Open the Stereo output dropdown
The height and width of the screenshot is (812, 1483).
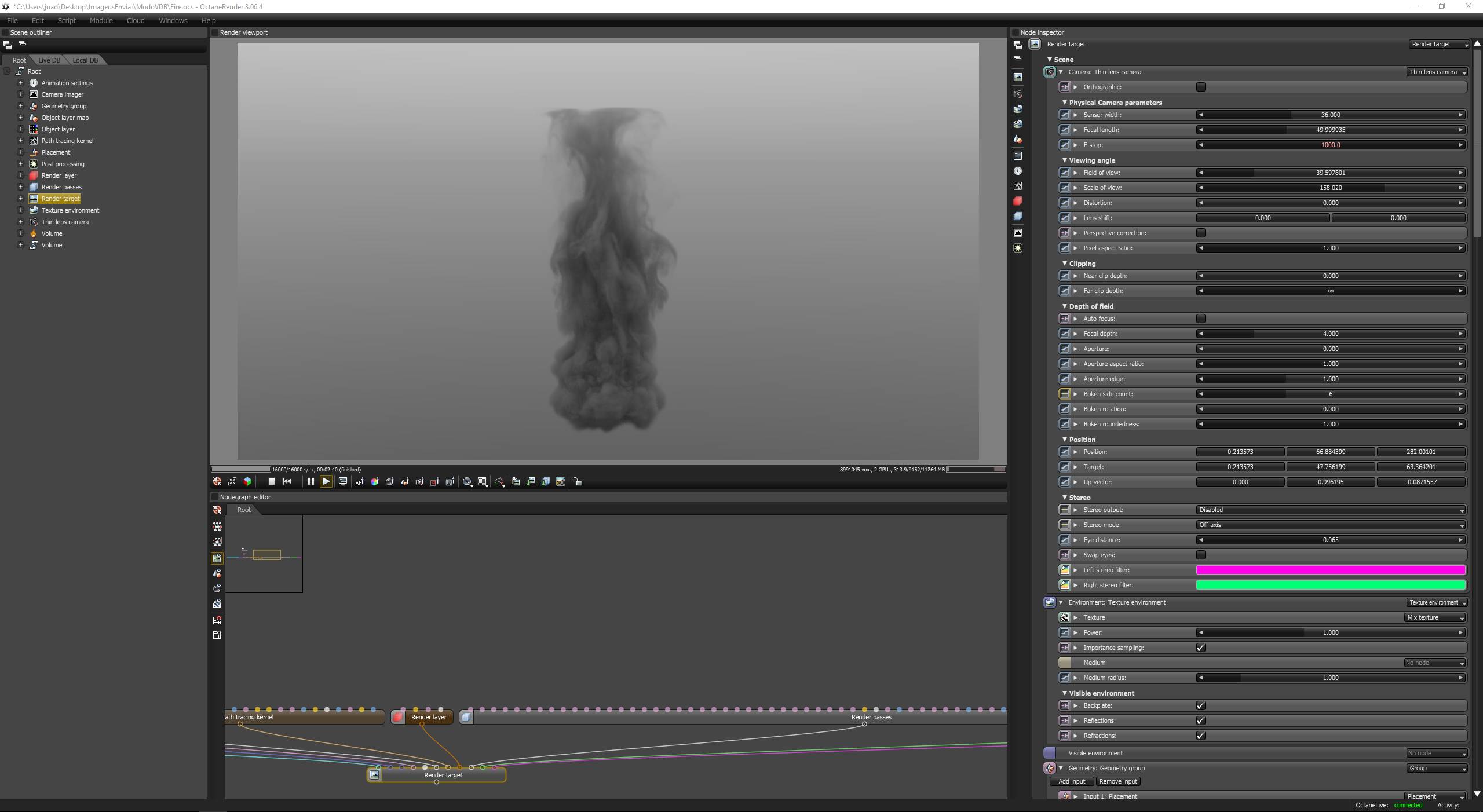1330,510
